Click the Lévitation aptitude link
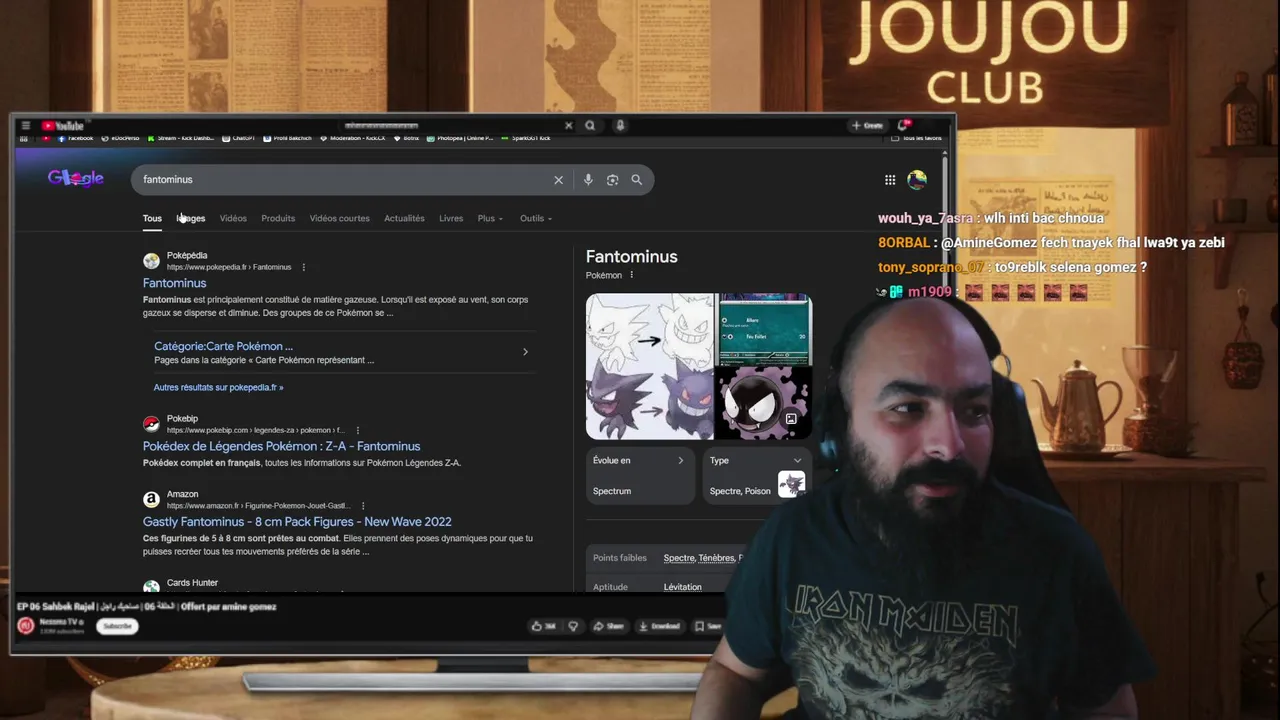The width and height of the screenshot is (1280, 720). [x=682, y=587]
